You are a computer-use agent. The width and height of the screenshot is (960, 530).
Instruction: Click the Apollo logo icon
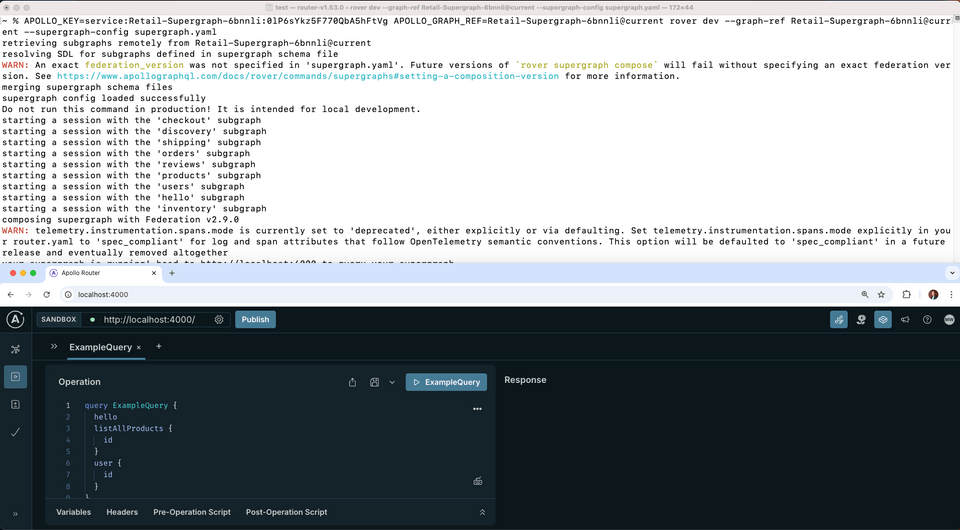15,319
